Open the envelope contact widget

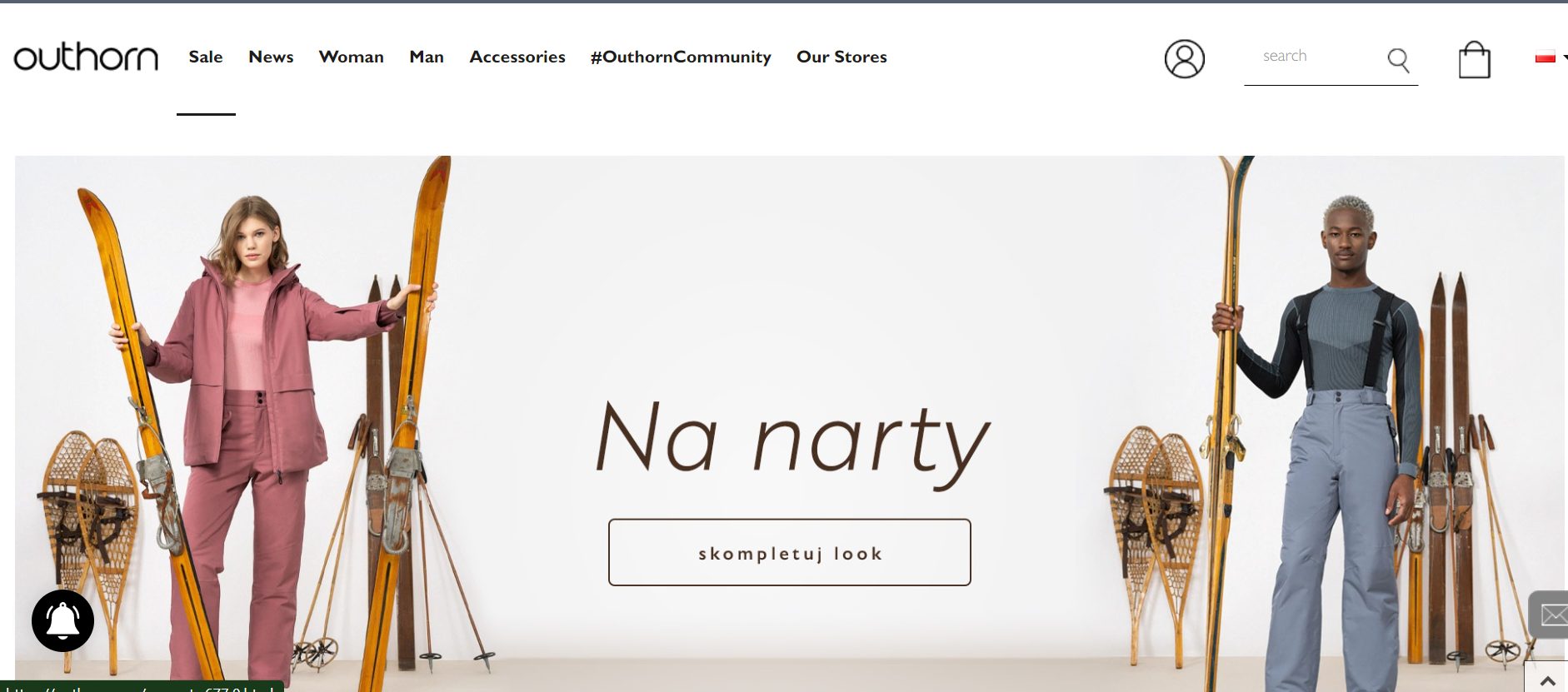[x=1550, y=615]
